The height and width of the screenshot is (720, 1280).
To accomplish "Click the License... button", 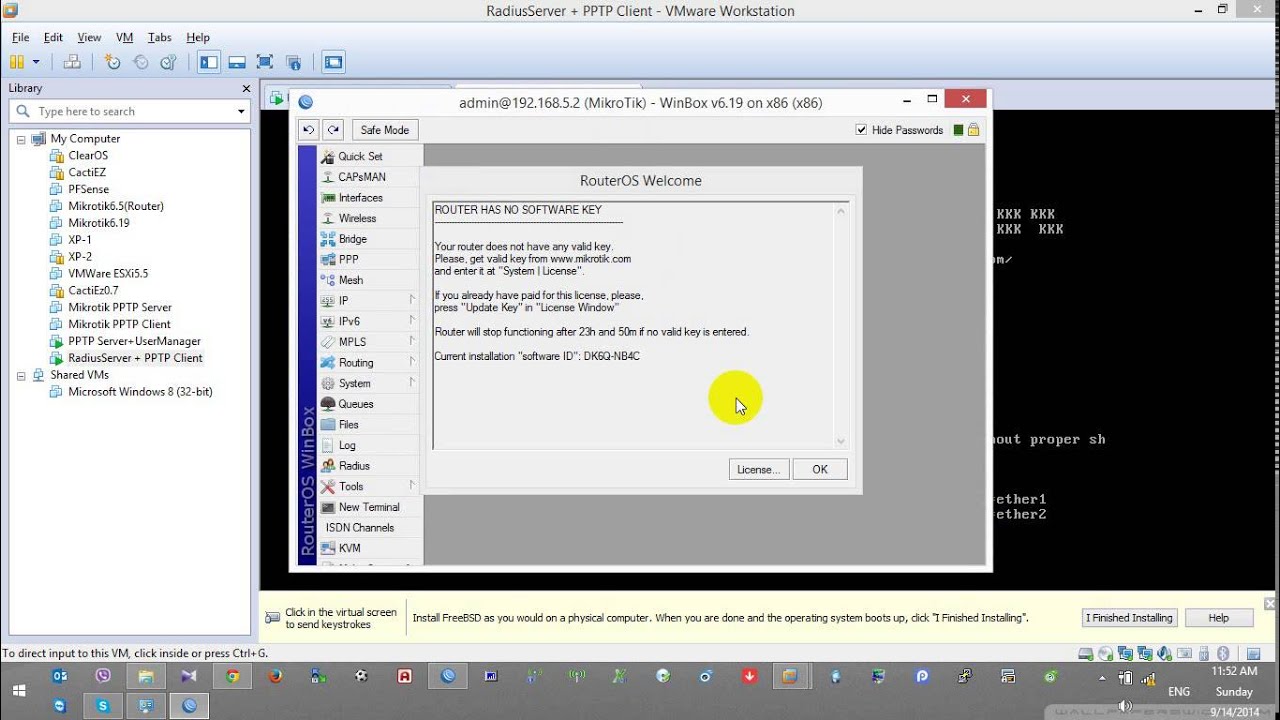I will point(759,469).
